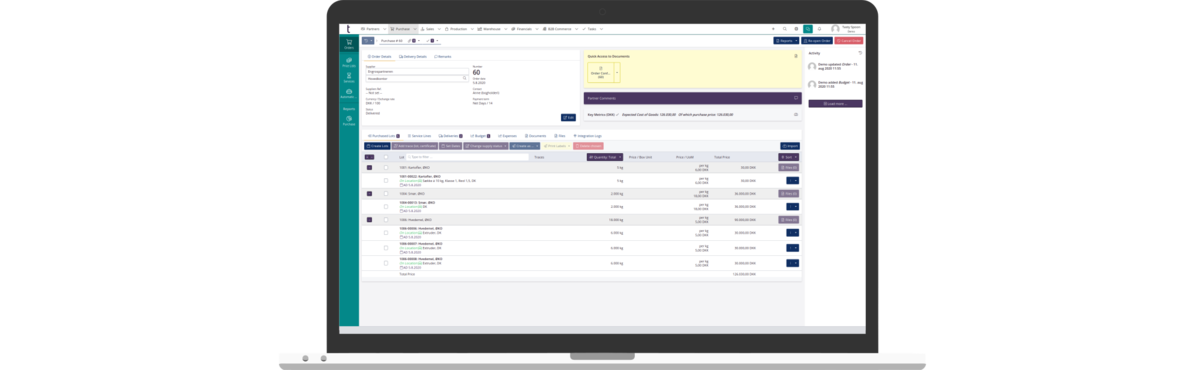This screenshot has width=1200, height=370.
Task: Open the Service Lines tab
Action: coord(419,135)
